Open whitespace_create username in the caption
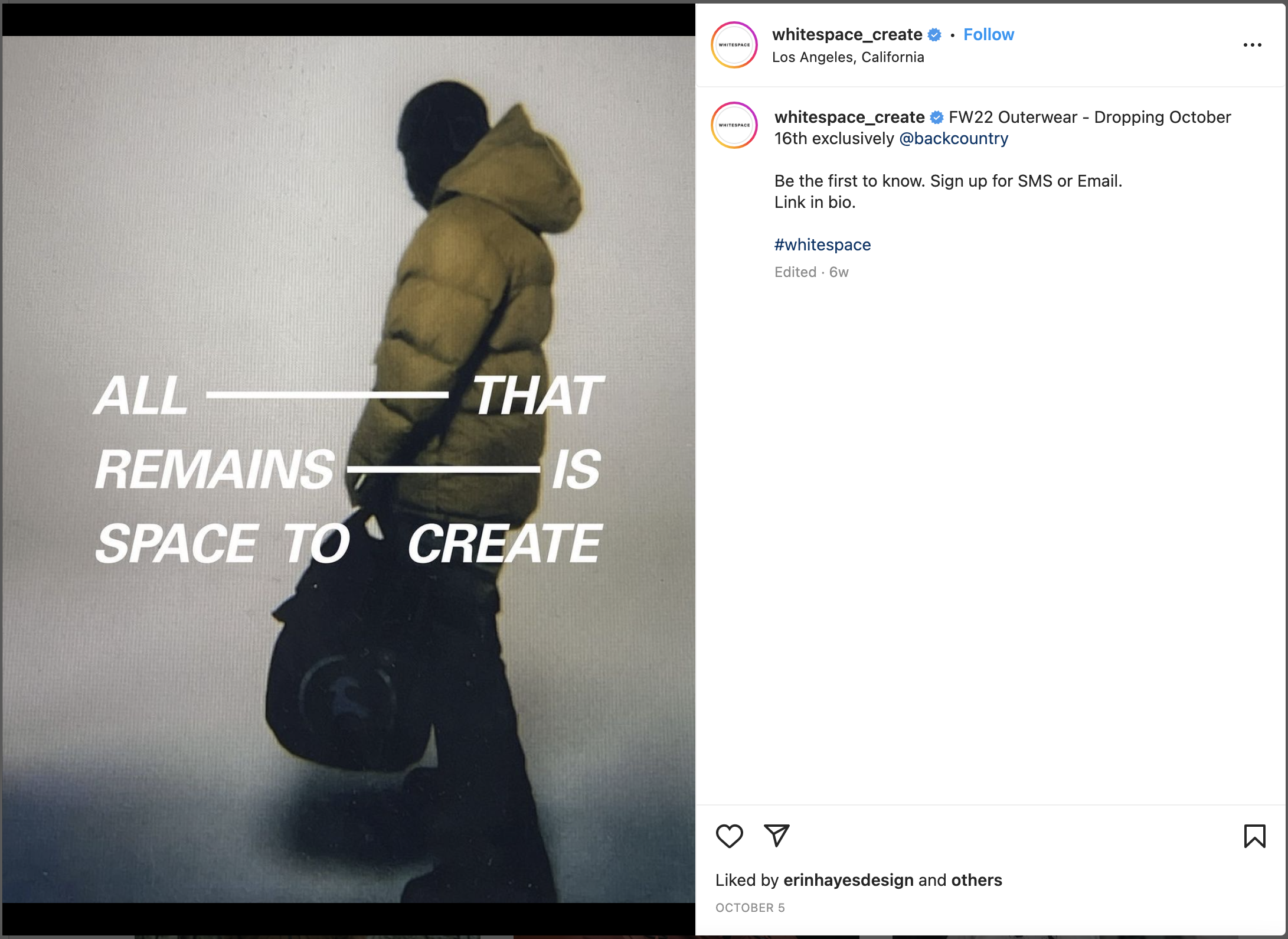Screen dimensions: 1288x939 pos(849,117)
